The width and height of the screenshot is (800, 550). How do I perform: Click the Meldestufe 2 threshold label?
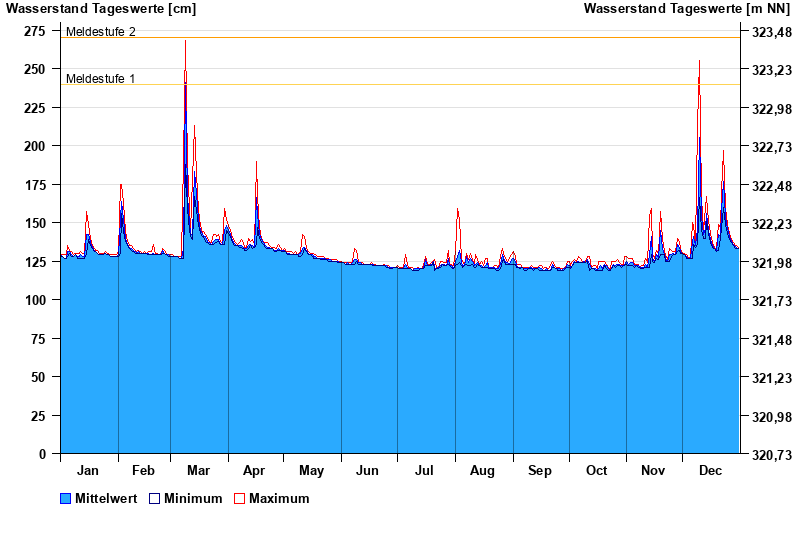pyautogui.click(x=100, y=32)
